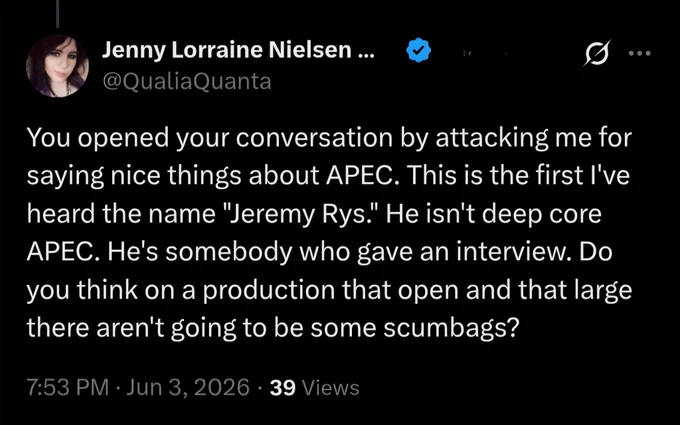The width and height of the screenshot is (680, 425).
Task: Open the Grok slashed-circle icon
Action: (598, 53)
